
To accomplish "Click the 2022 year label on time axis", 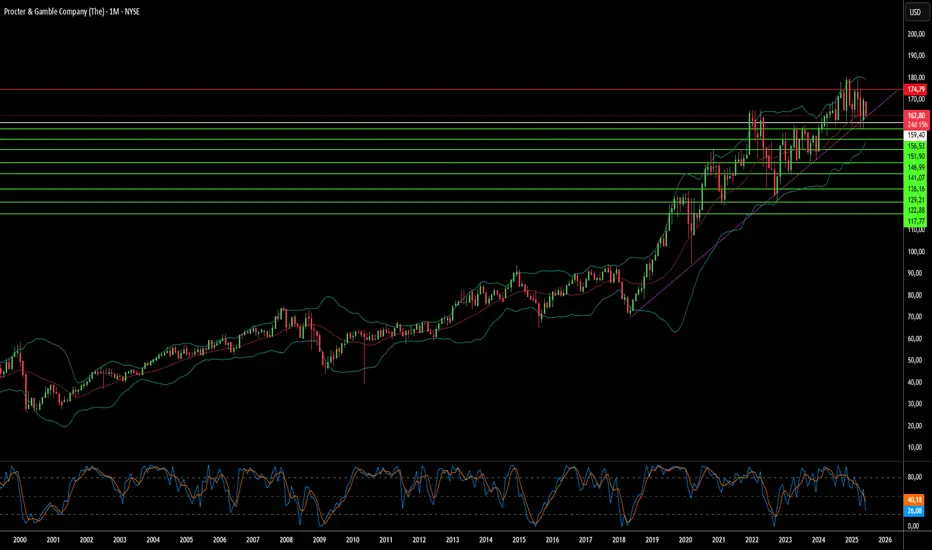I will 752,540.
